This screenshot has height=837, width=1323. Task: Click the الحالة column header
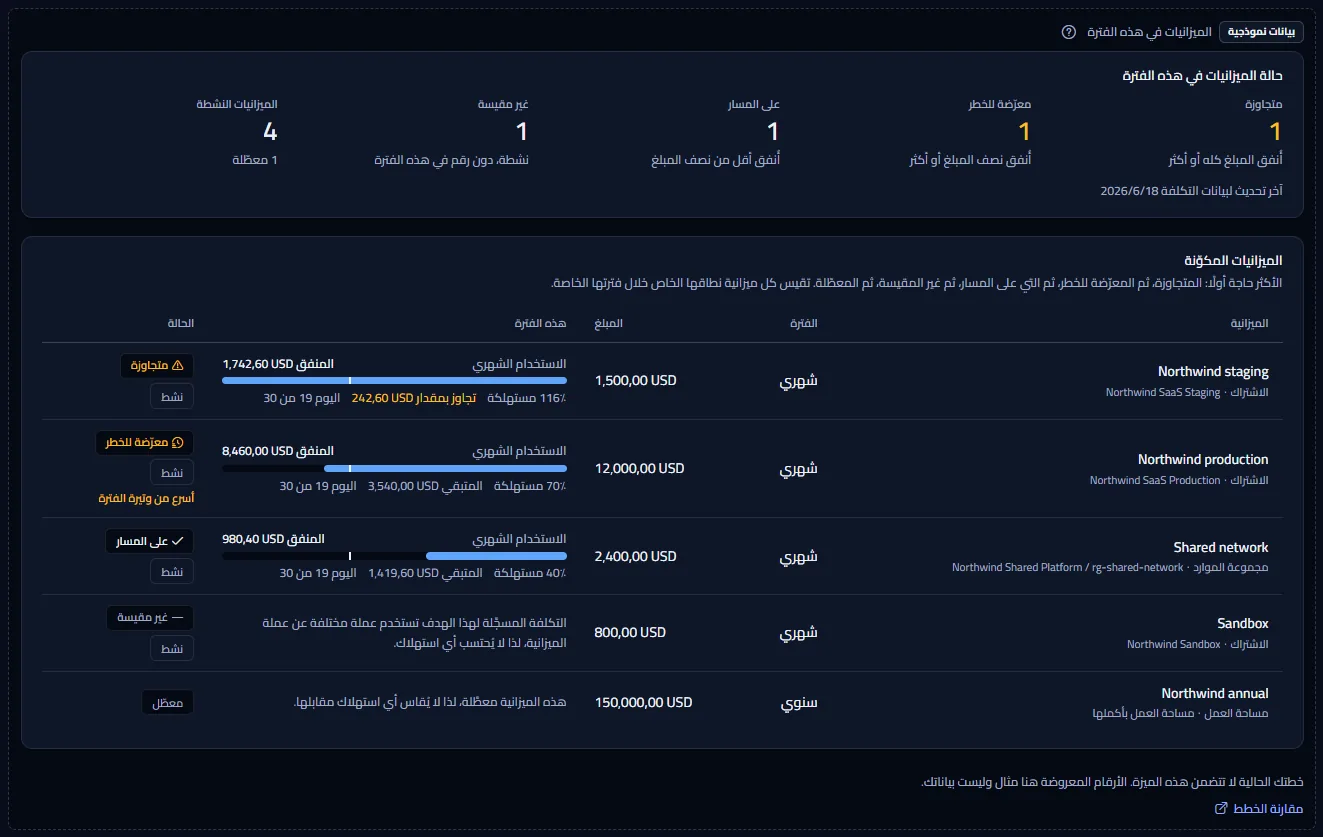[180, 323]
